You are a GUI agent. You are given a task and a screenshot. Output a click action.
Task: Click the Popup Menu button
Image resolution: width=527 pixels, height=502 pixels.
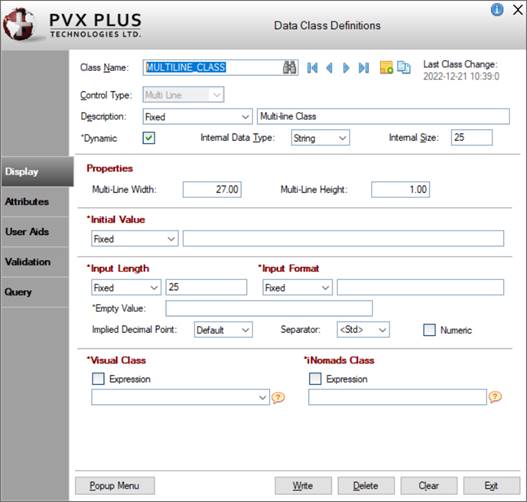115,486
